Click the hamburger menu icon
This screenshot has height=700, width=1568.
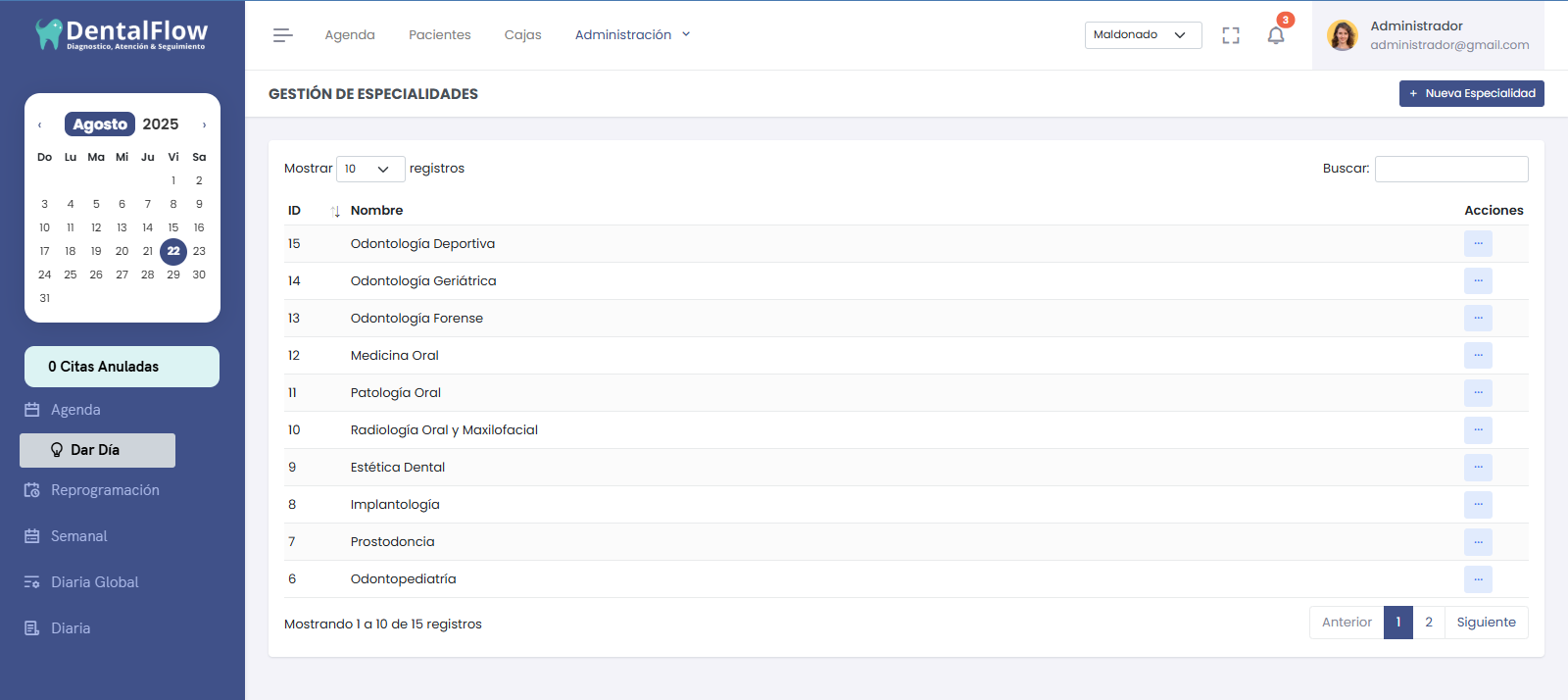[x=282, y=35]
